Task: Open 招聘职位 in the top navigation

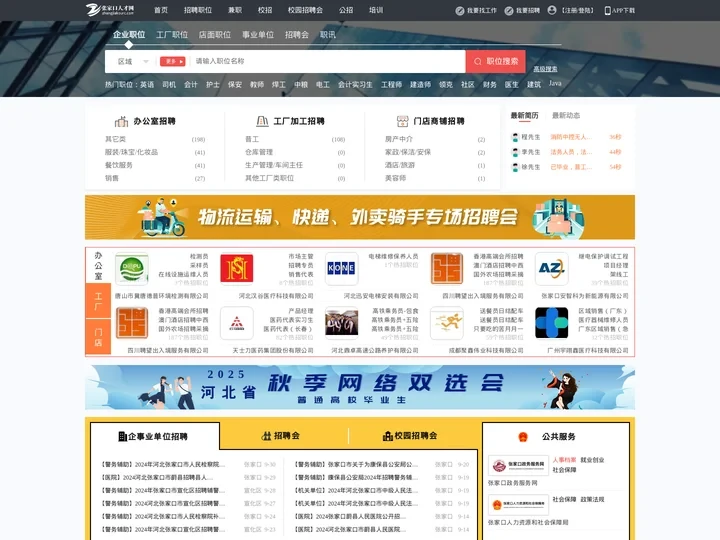Action: [x=198, y=10]
